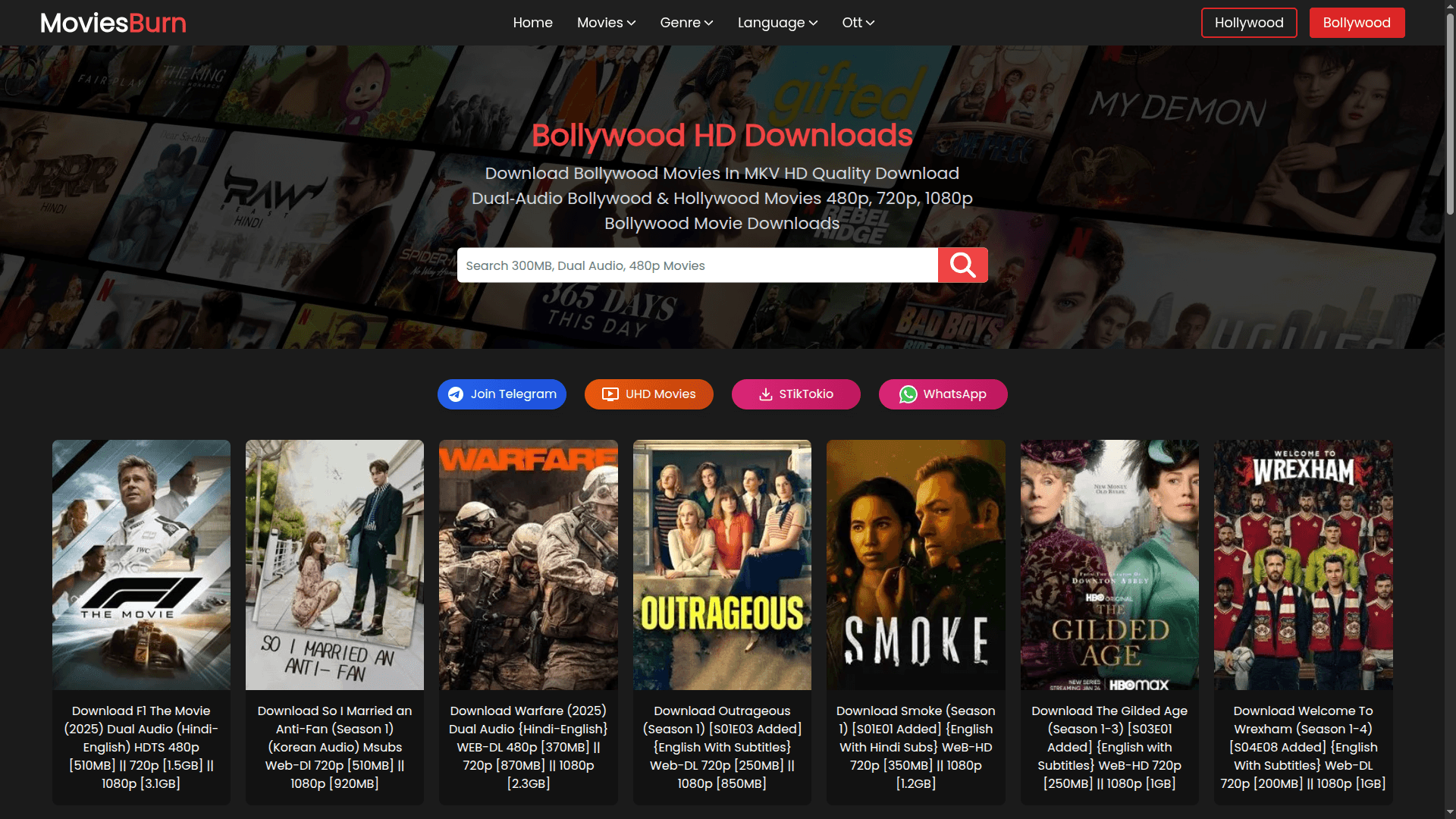This screenshot has height=819, width=1456.
Task: Open the Gilded Age poster thumbnail
Action: pyautogui.click(x=1109, y=565)
